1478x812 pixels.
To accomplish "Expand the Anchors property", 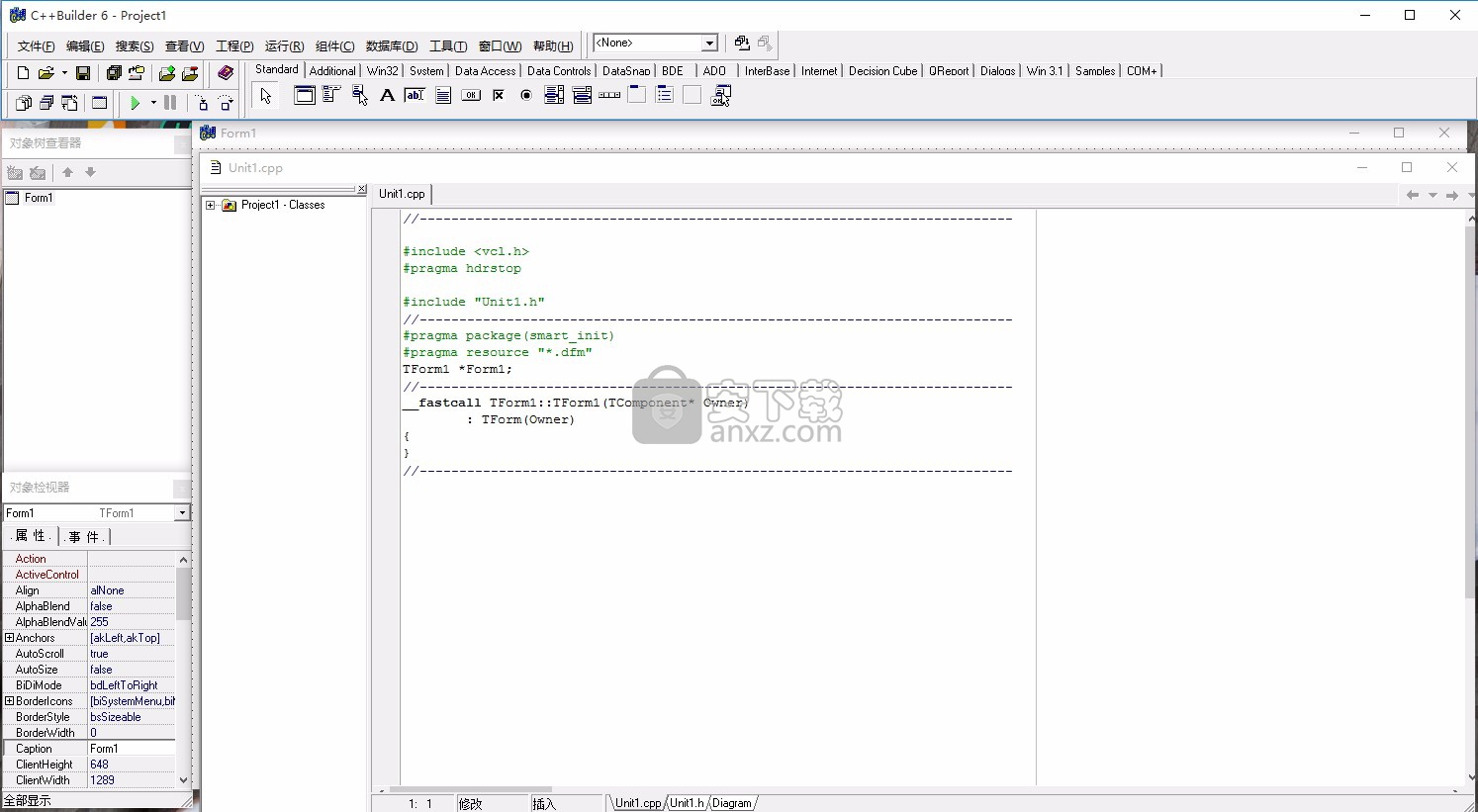I will [x=9, y=638].
